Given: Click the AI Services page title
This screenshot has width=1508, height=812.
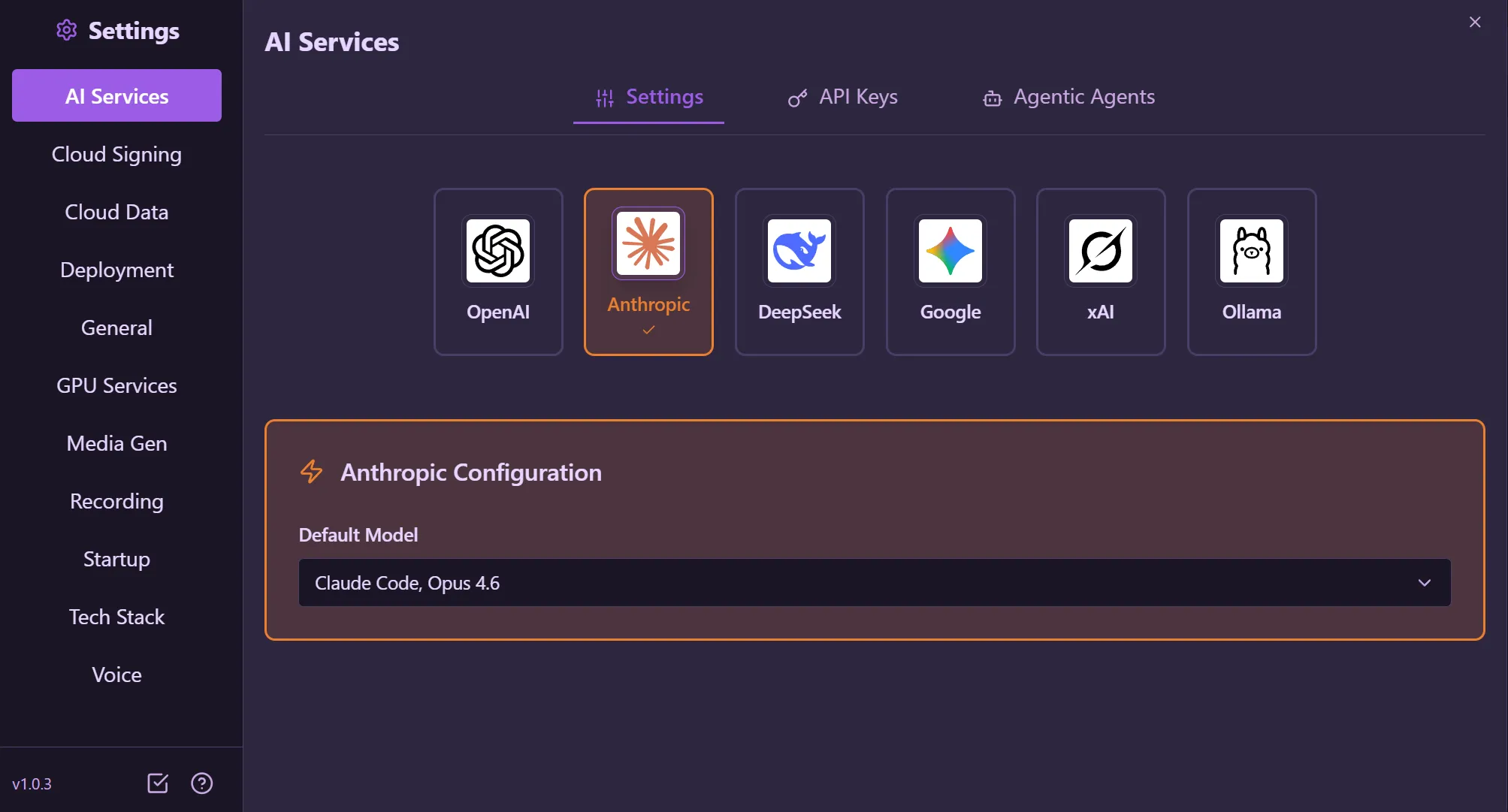Looking at the screenshot, I should 332,41.
